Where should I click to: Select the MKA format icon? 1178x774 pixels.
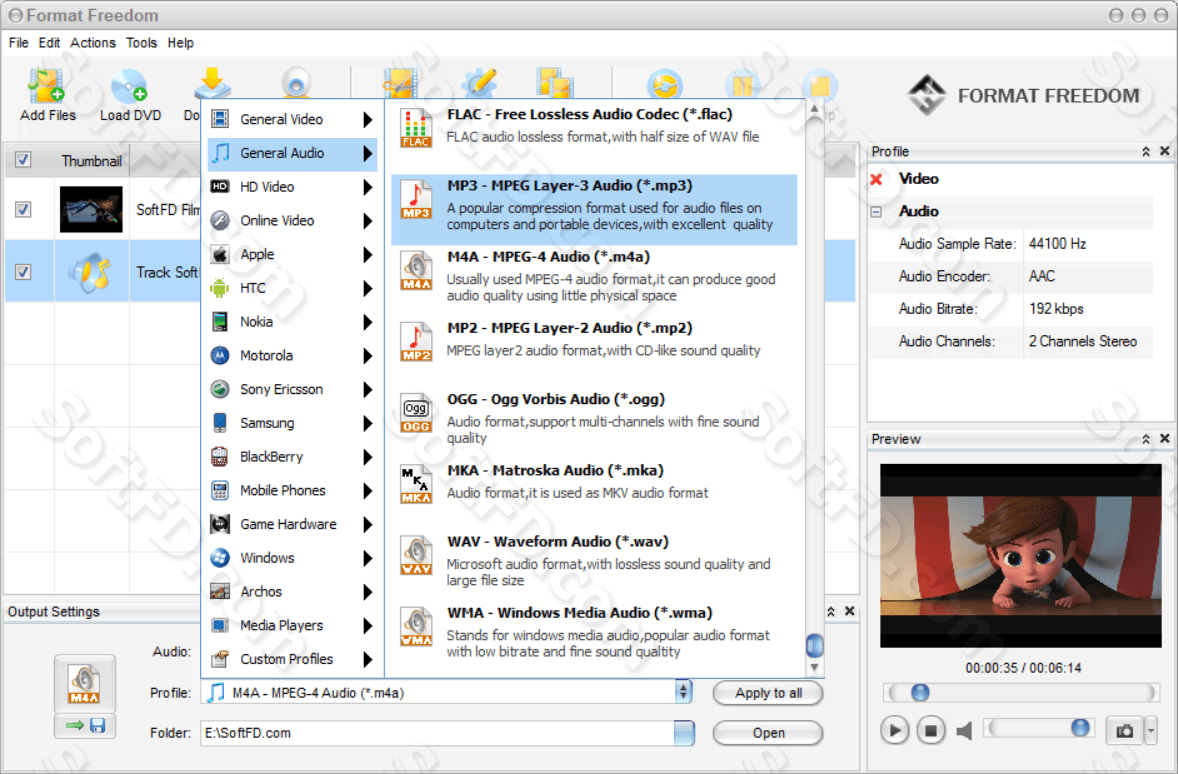coord(416,485)
